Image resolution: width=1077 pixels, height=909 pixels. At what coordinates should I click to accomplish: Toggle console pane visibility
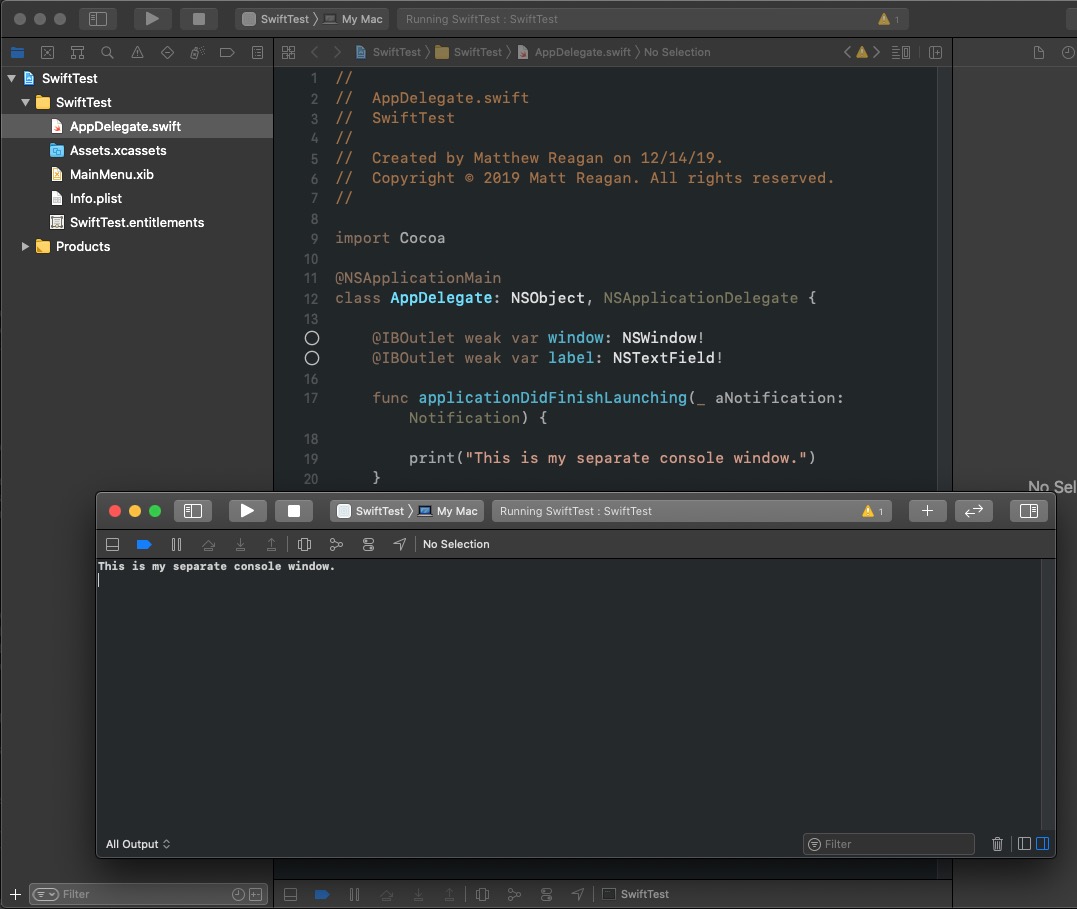tap(1042, 844)
